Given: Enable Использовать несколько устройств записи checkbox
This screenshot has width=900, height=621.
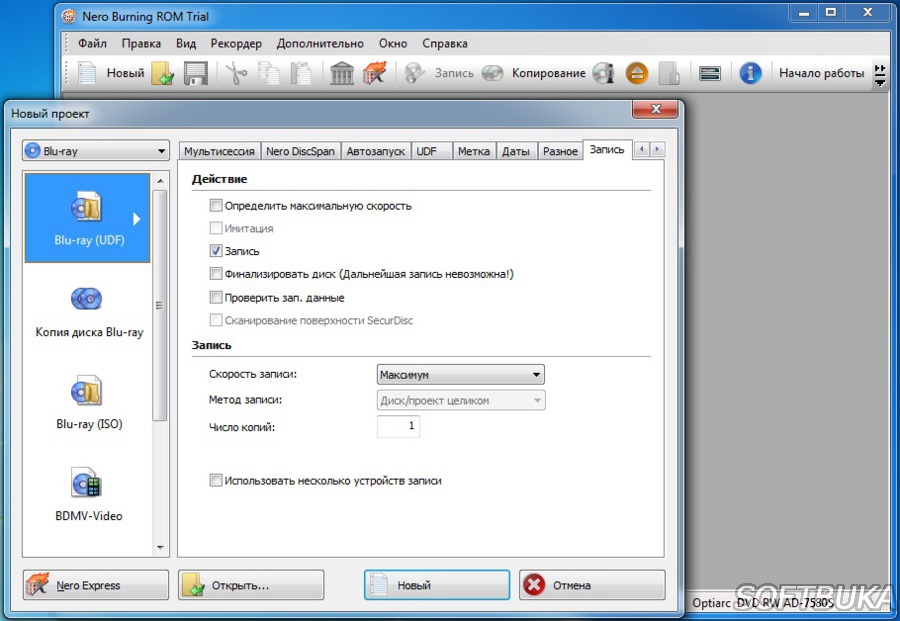Looking at the screenshot, I should 216,480.
